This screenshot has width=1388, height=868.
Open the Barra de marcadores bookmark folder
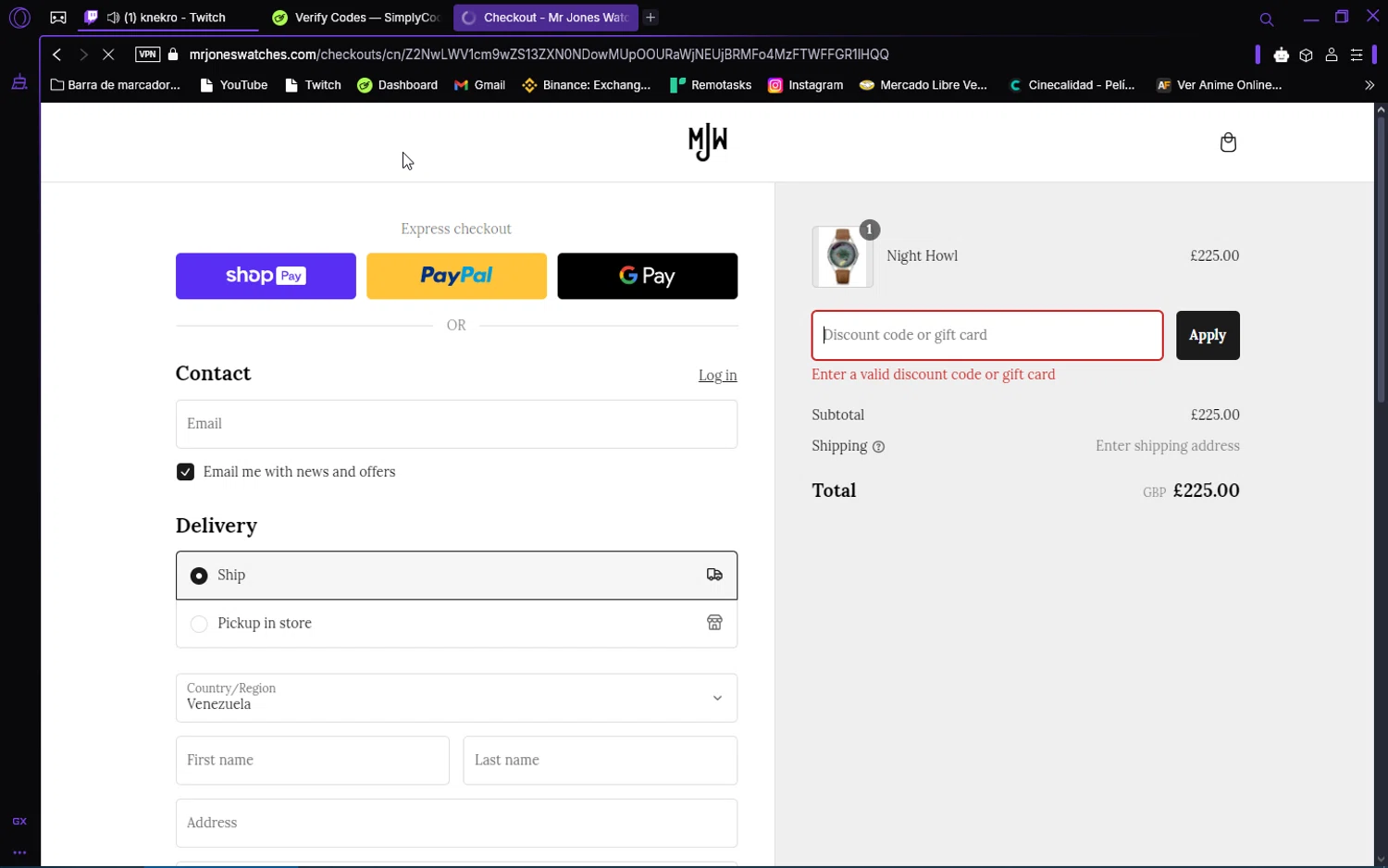(116, 85)
